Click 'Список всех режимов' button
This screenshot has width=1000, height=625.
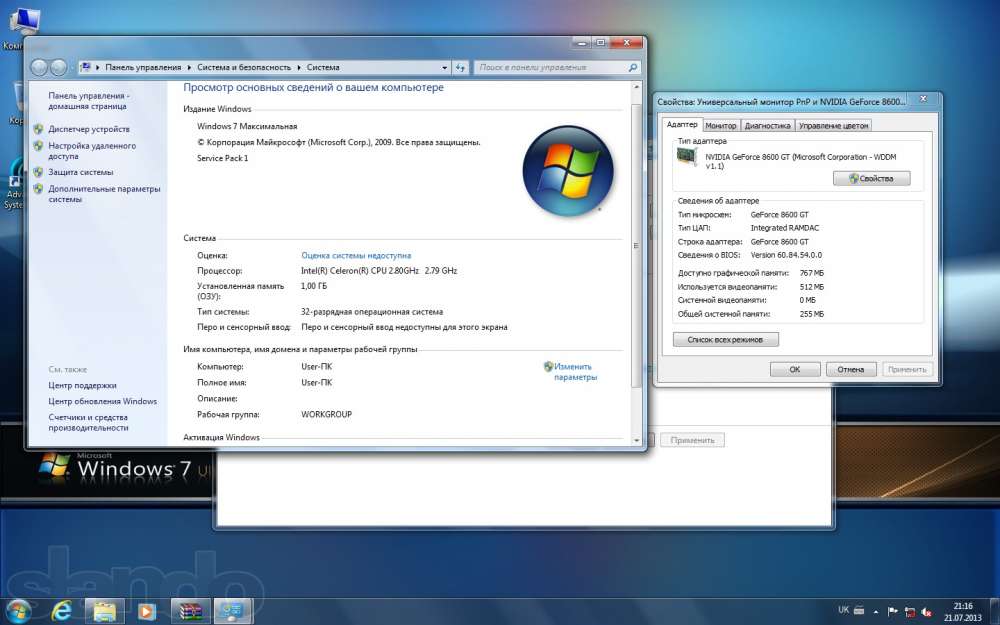[725, 339]
